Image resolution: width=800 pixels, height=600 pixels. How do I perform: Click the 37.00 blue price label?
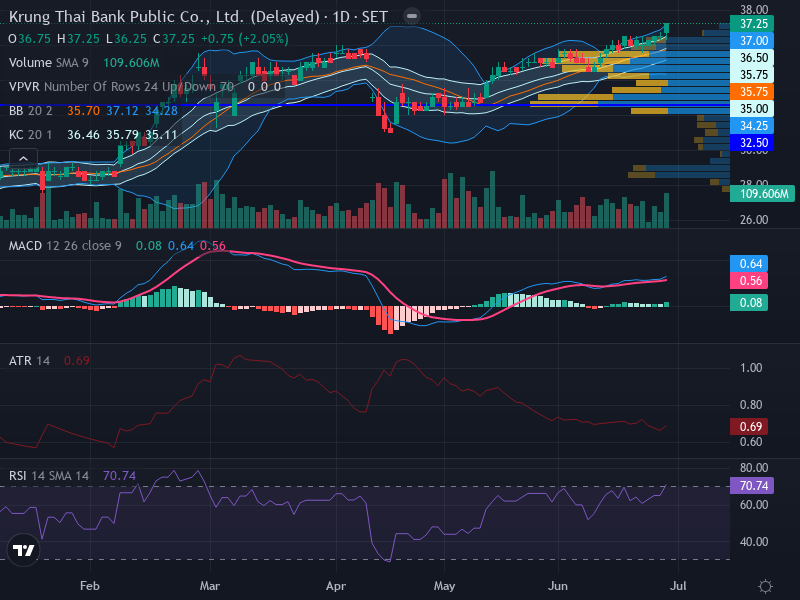pos(752,40)
